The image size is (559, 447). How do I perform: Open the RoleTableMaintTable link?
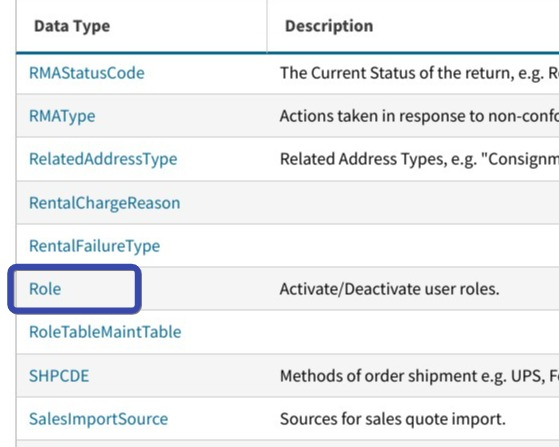[105, 332]
